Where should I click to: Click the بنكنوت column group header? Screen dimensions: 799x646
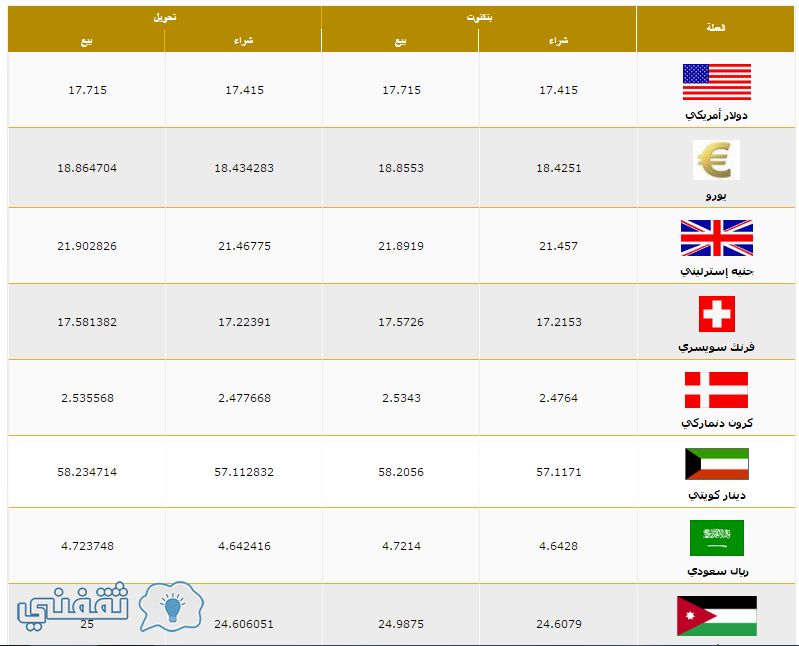(x=479, y=17)
